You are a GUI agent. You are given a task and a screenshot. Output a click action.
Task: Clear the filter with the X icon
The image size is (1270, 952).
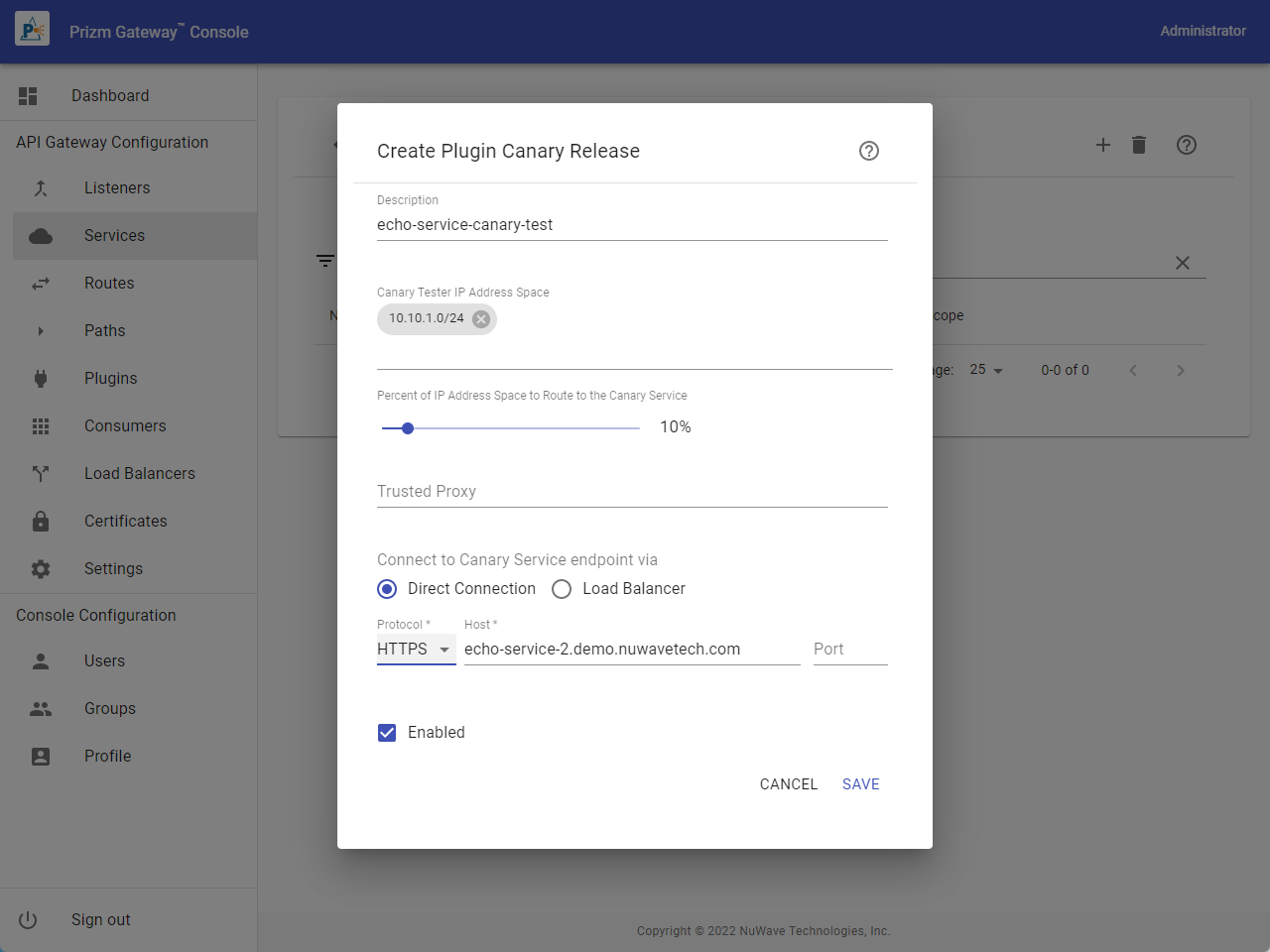click(1182, 263)
